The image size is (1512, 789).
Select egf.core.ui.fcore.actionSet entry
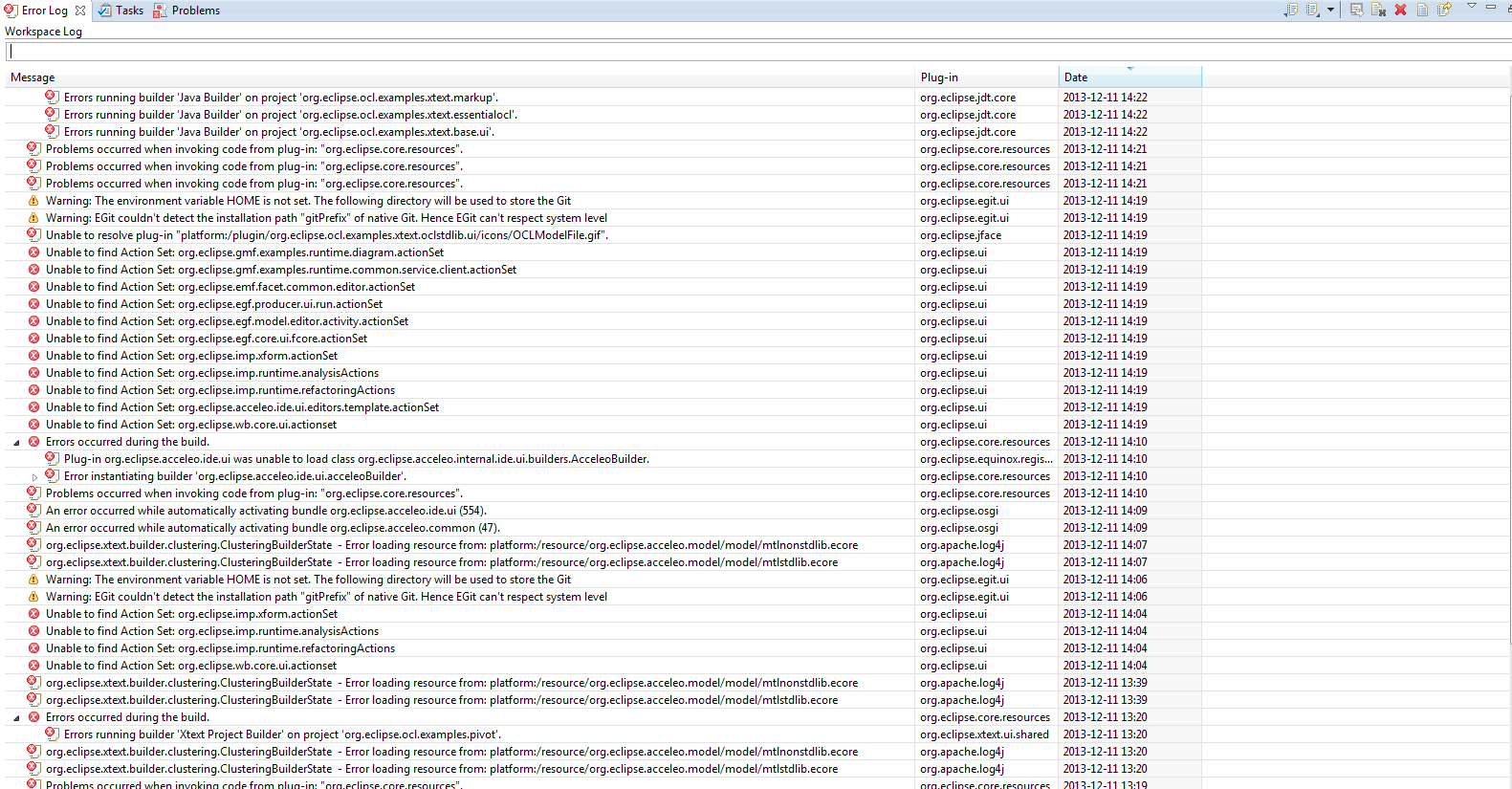pos(207,339)
